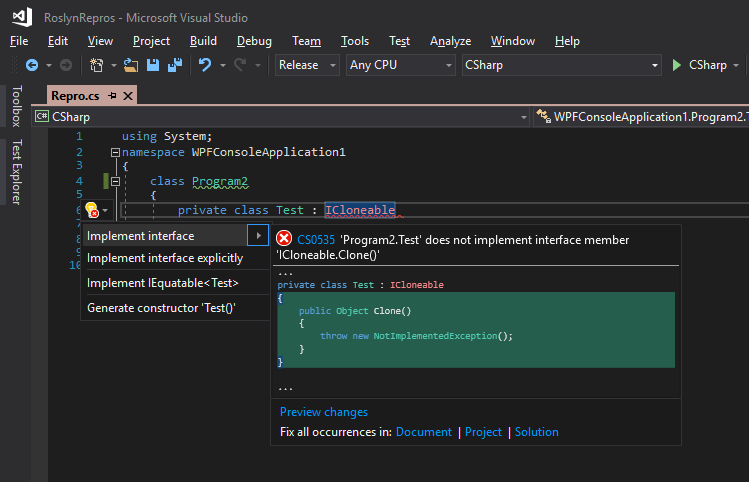Collapse the namespace WPFConsoleApplication1 block
Image resolution: width=749 pixels, height=482 pixels.
pyautogui.click(x=115, y=152)
